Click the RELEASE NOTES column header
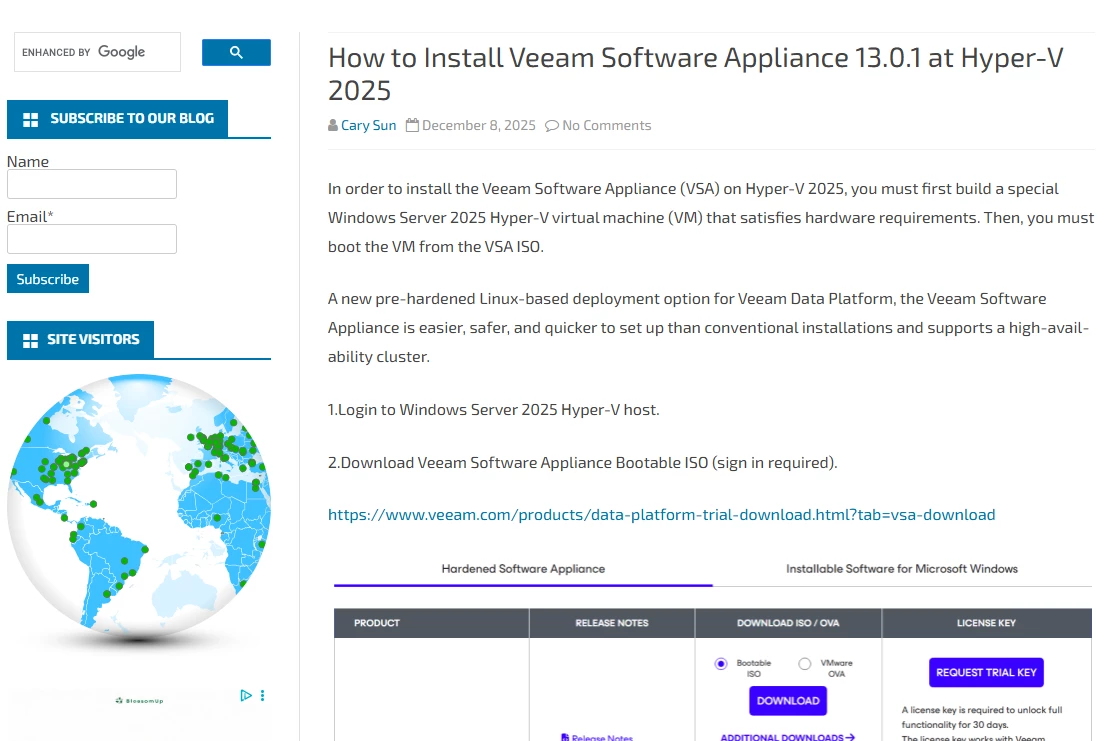 pos(612,623)
